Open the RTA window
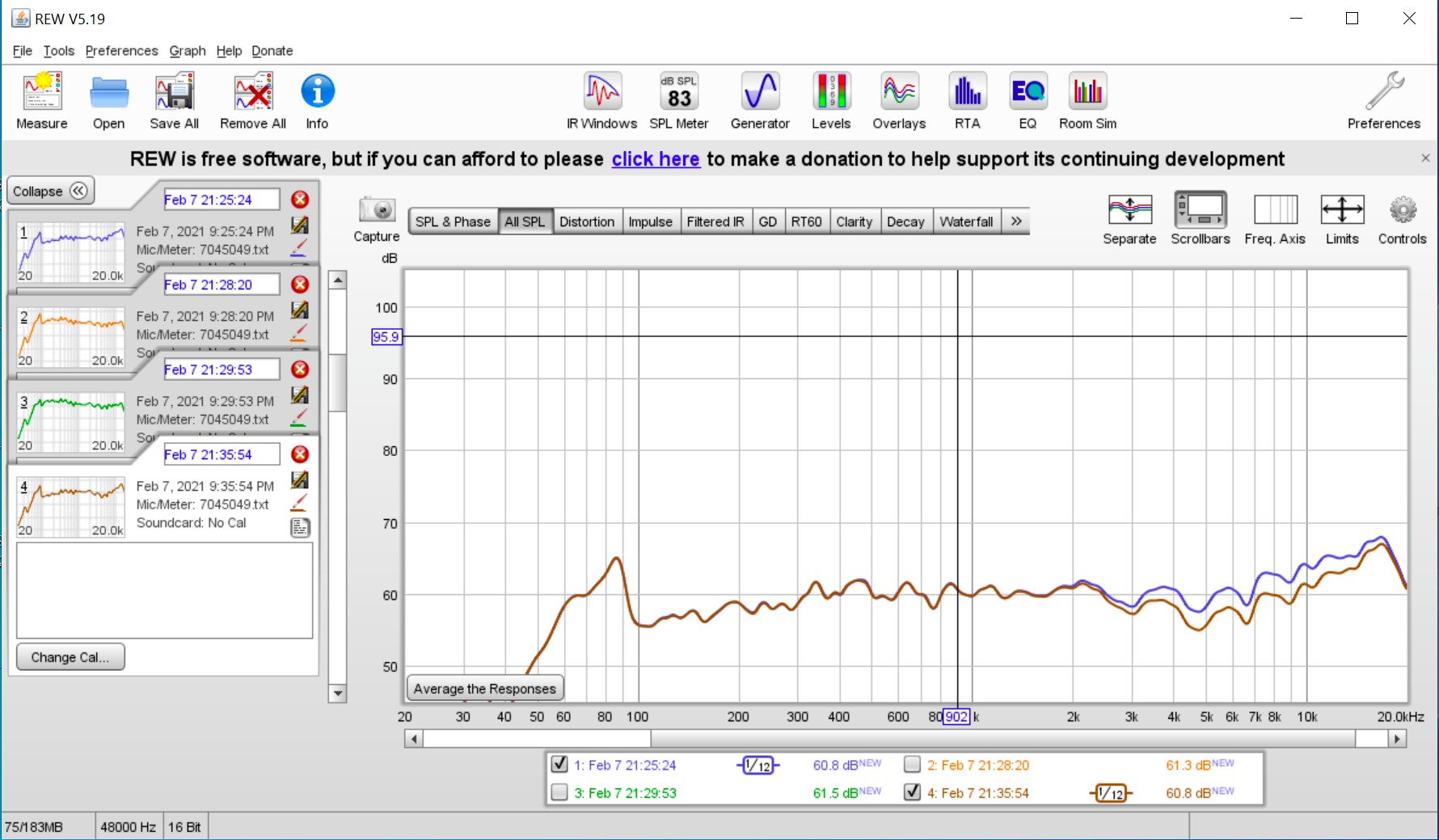1439x840 pixels. (x=967, y=100)
